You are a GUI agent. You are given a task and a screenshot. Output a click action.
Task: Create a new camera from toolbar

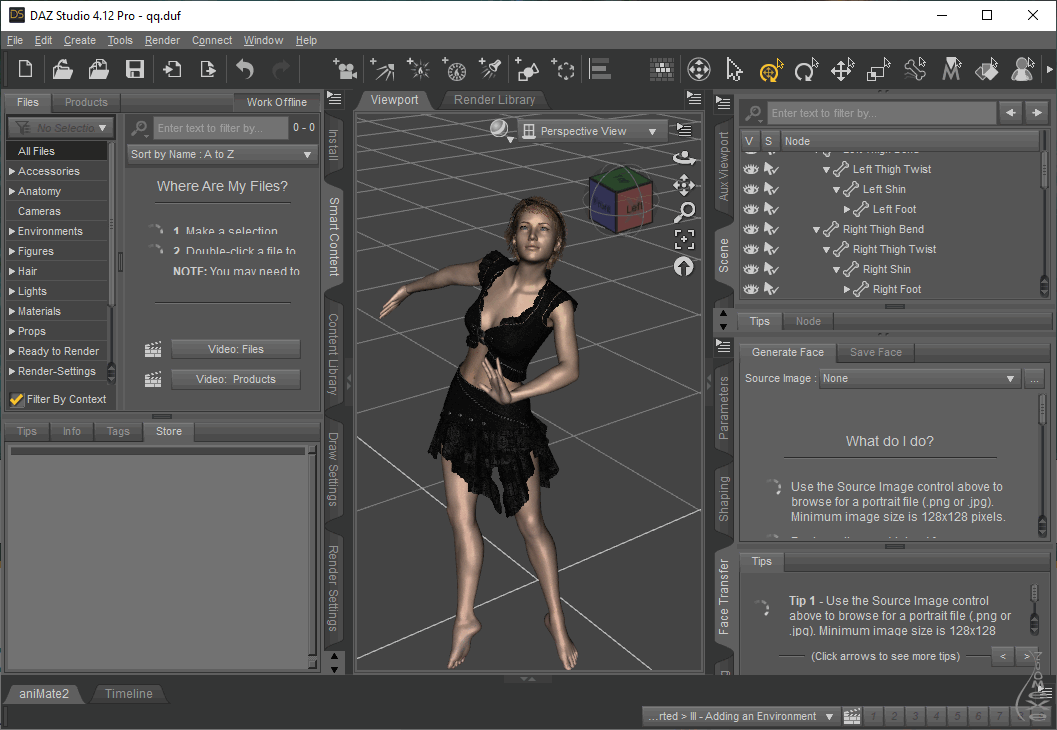[x=345, y=69]
